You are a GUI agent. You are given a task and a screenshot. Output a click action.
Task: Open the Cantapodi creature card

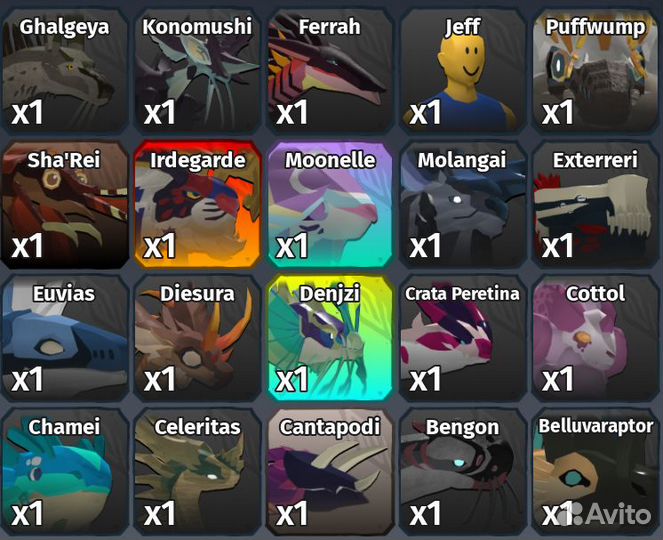tap(330, 471)
